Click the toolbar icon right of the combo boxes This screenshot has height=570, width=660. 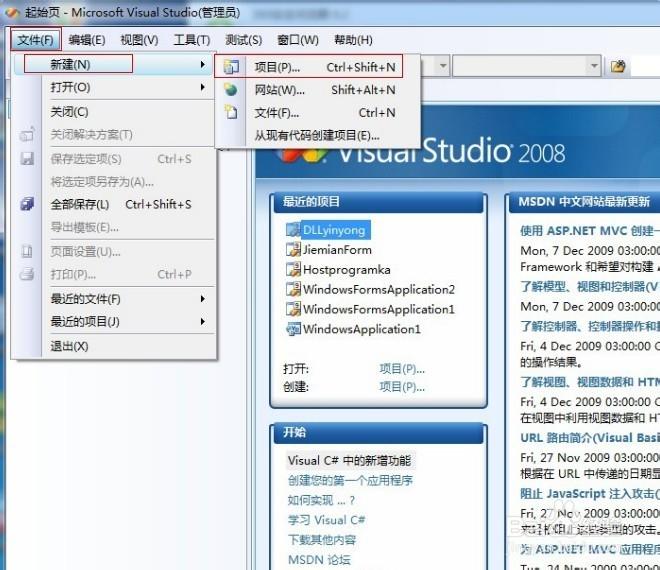click(618, 67)
